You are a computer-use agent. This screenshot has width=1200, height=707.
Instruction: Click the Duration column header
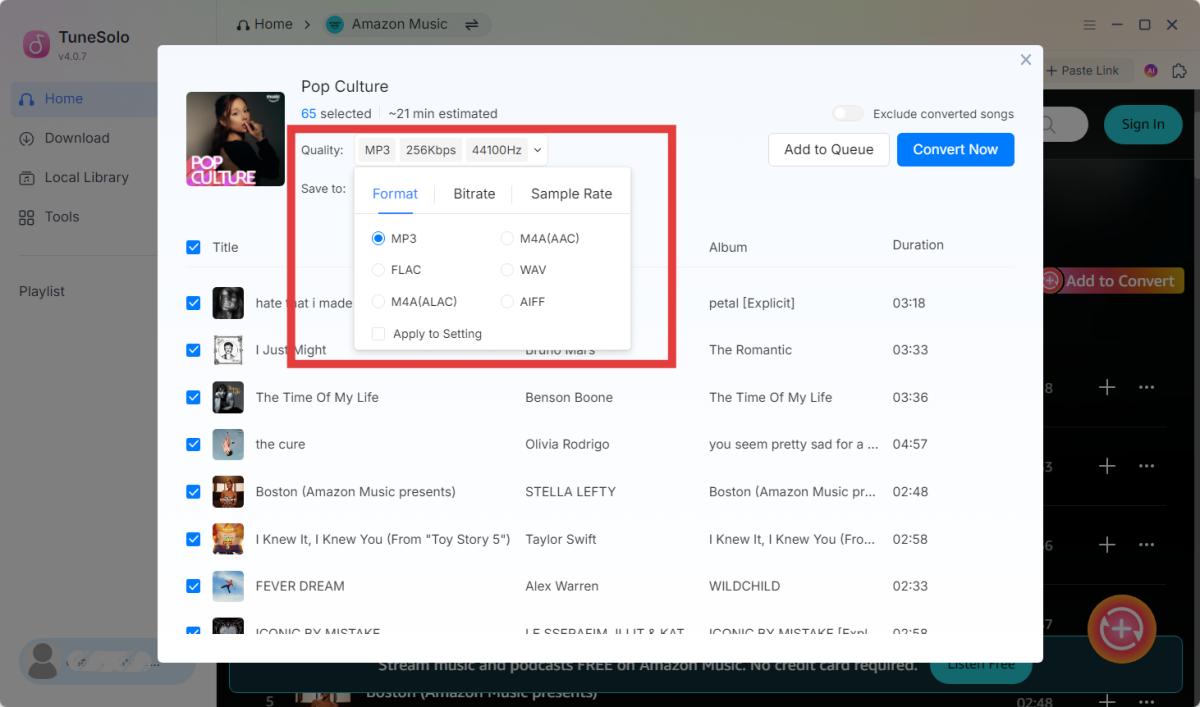click(x=918, y=245)
